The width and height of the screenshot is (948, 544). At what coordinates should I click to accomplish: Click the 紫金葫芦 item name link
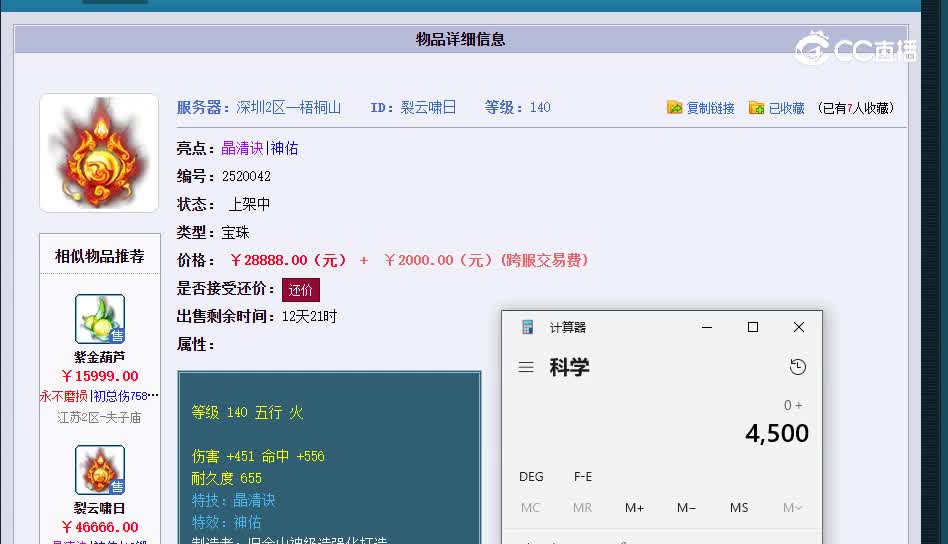pos(100,357)
